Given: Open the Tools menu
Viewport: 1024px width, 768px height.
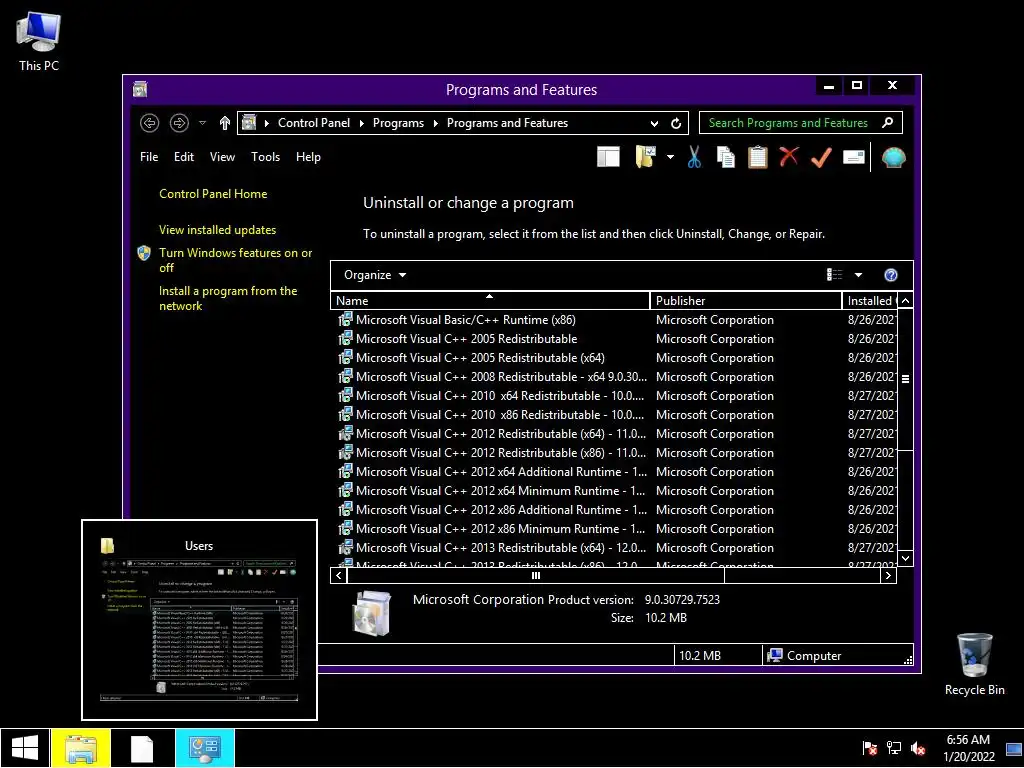Looking at the screenshot, I should pyautogui.click(x=265, y=157).
